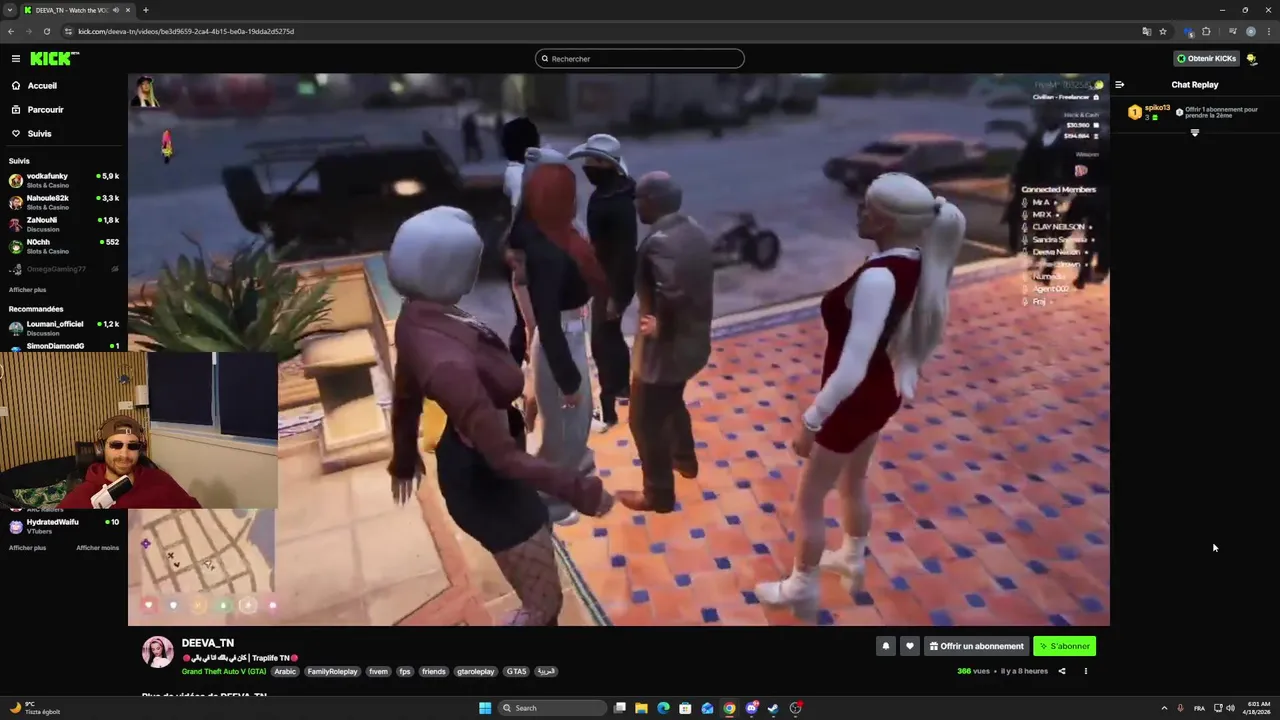
Task: Bookmark this page with star icon
Action: tap(1163, 31)
